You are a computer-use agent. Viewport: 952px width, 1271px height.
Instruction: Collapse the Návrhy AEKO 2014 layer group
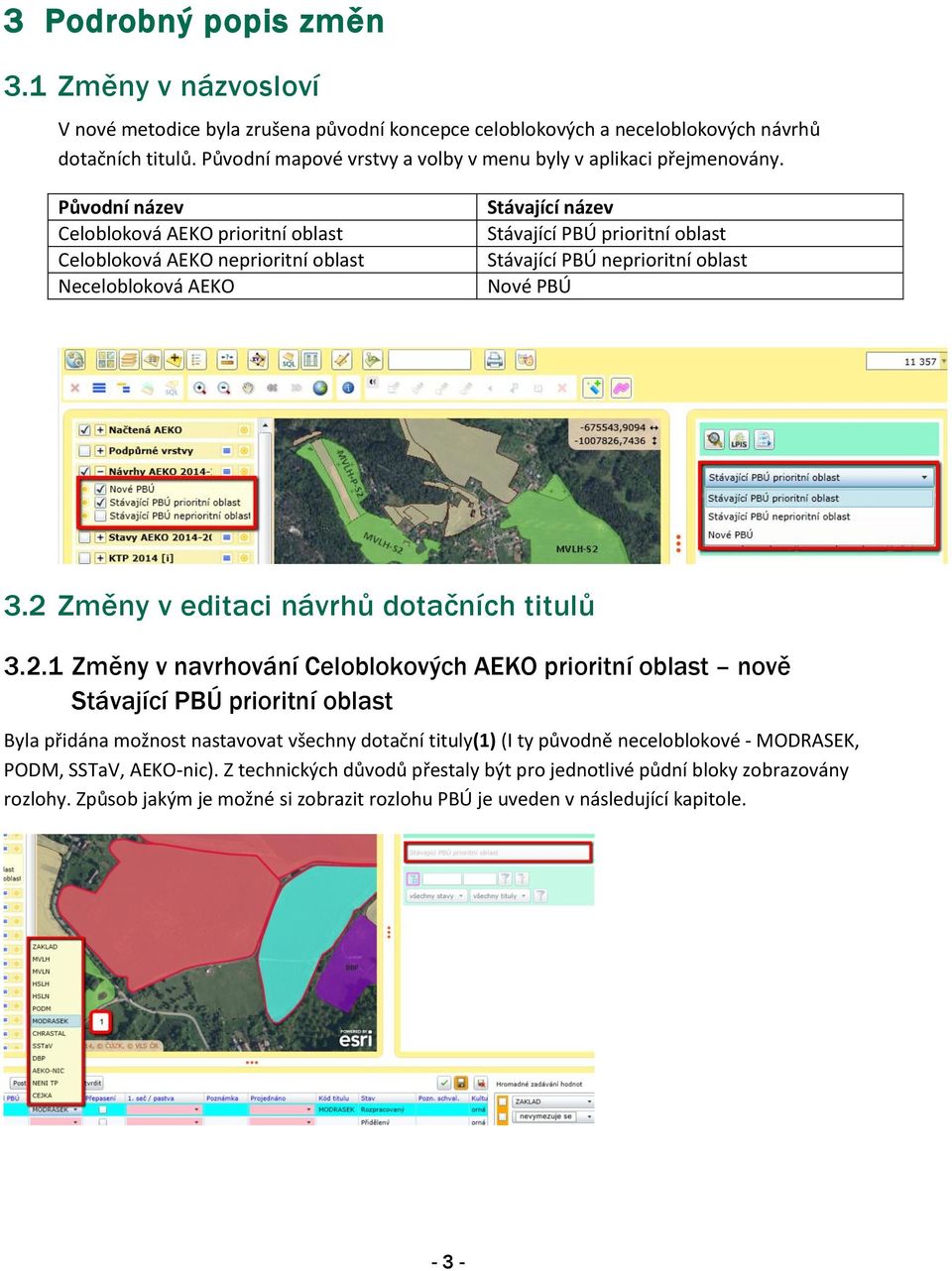click(x=99, y=472)
